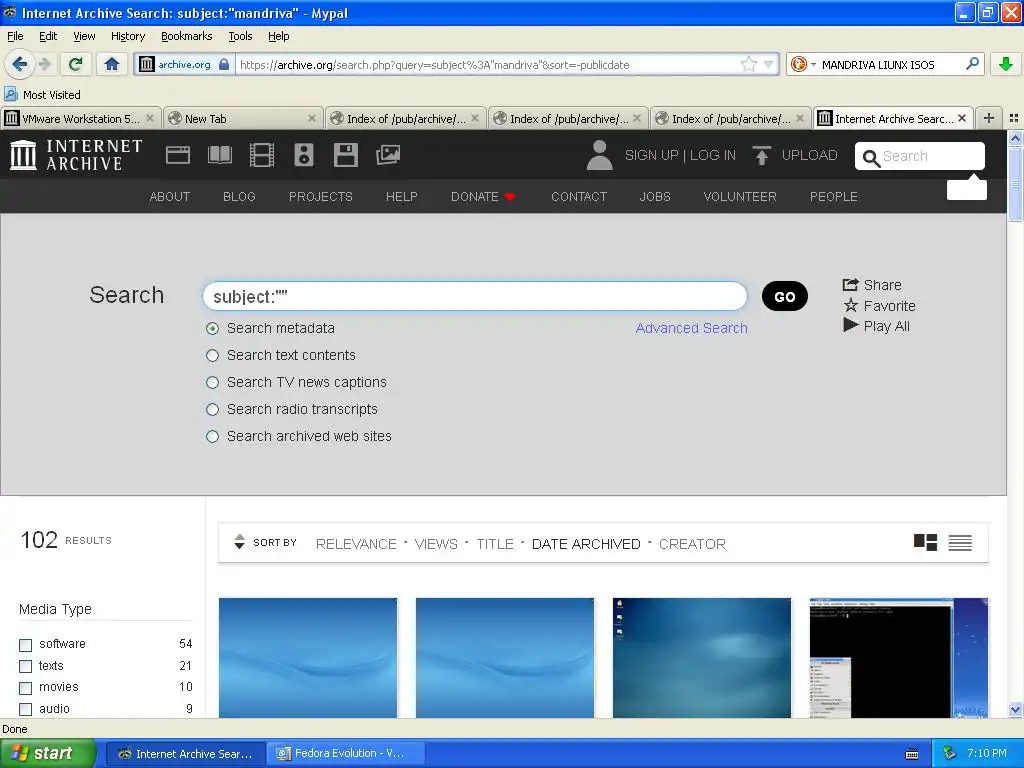1024x768 pixels.
Task: Open the File menu
Action: (15, 36)
